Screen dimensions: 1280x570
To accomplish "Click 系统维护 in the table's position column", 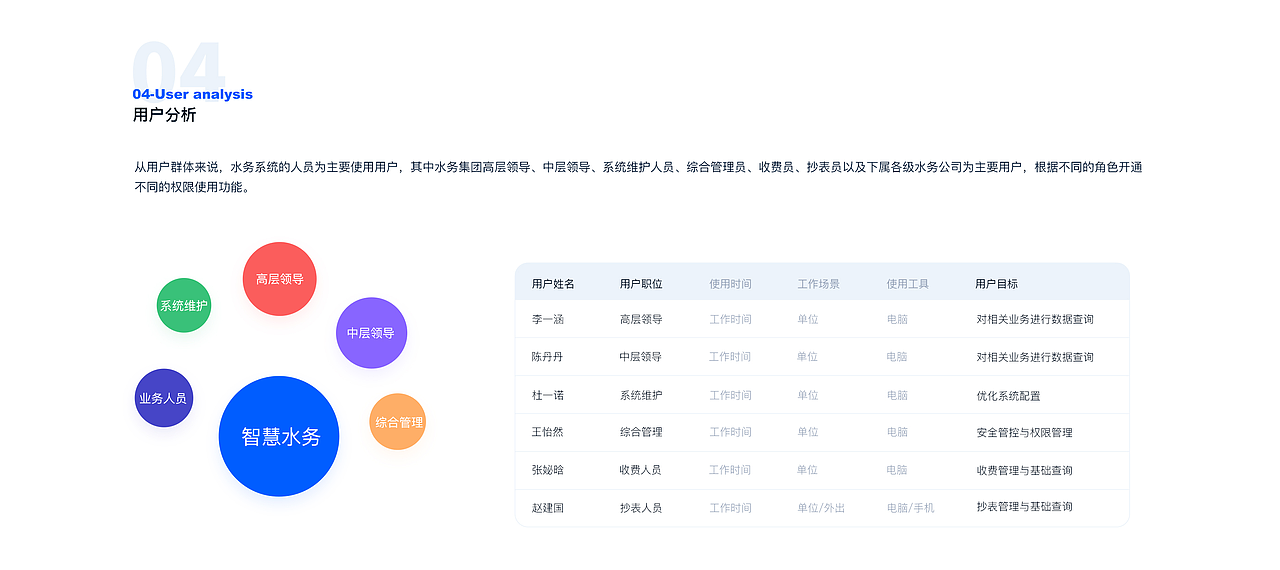I will pyautogui.click(x=641, y=395).
